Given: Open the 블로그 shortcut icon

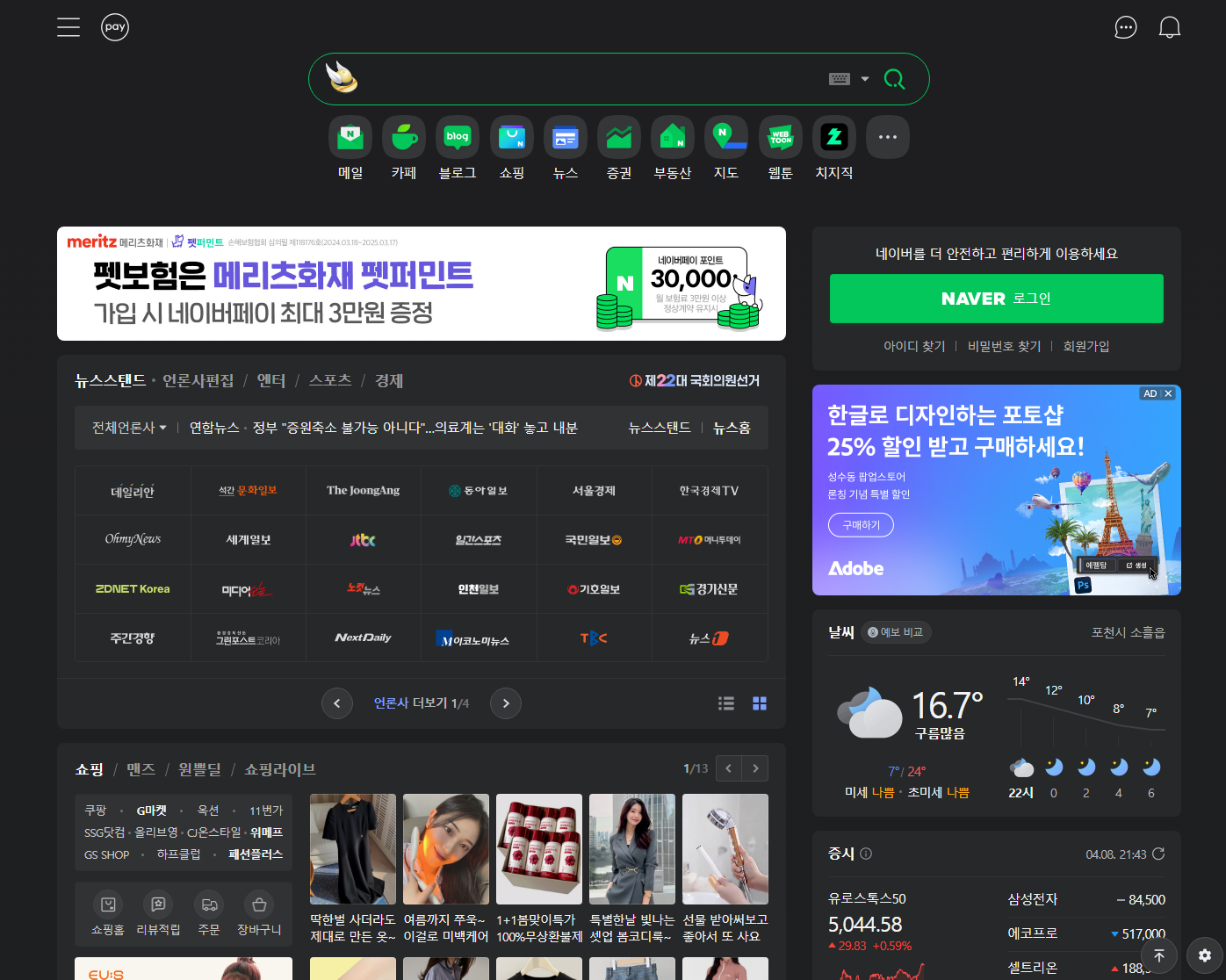Looking at the screenshot, I should tap(458, 137).
